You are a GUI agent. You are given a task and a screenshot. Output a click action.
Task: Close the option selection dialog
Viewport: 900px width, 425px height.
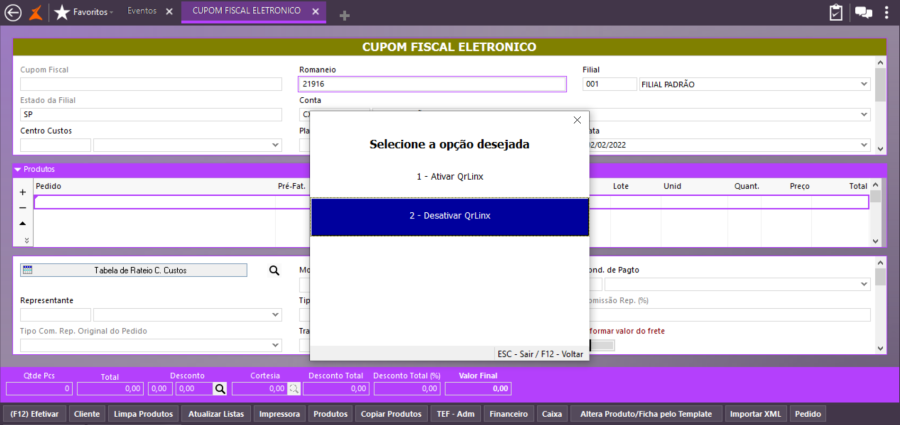pos(577,120)
